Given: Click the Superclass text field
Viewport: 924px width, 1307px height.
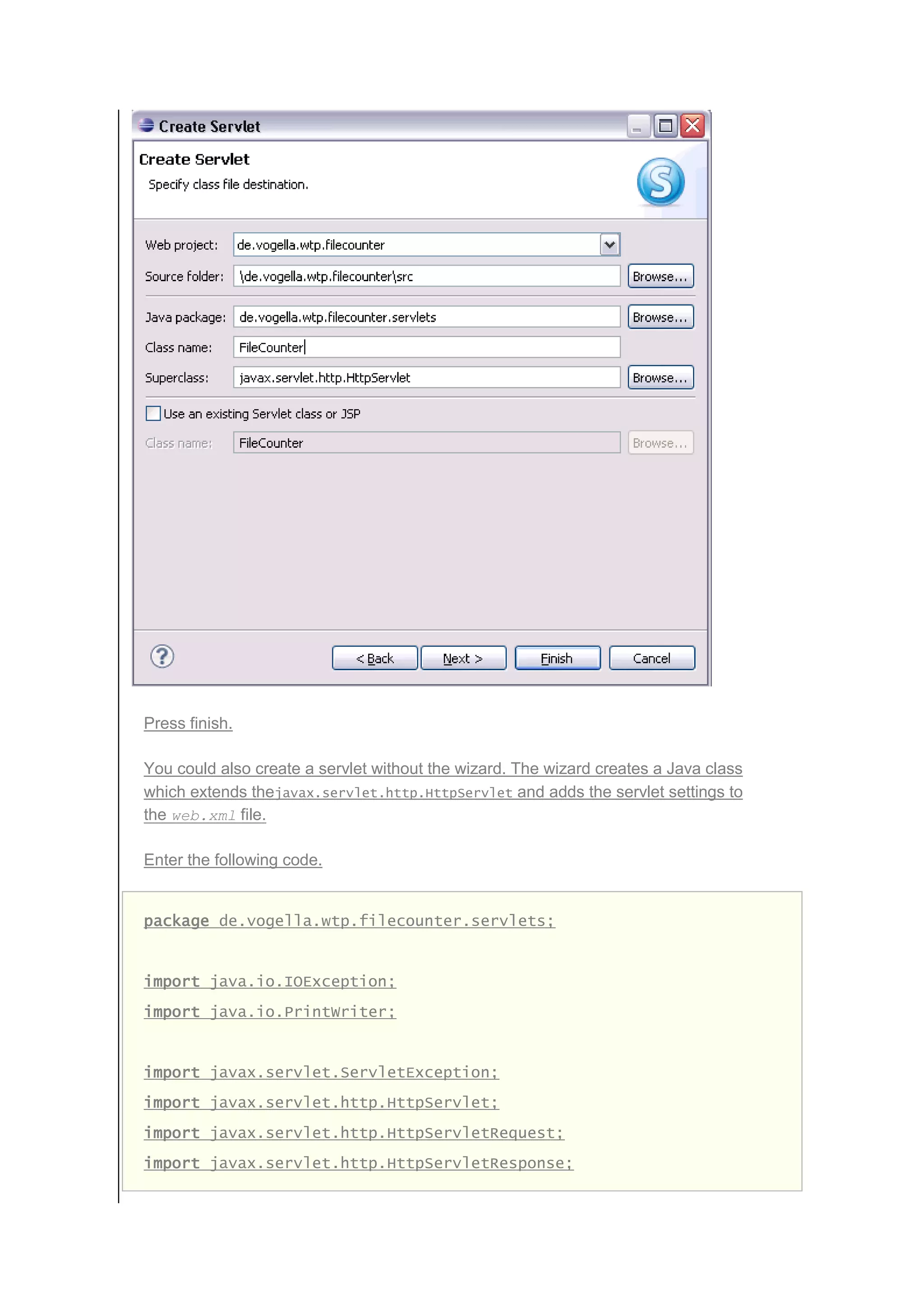Looking at the screenshot, I should tap(426, 377).
